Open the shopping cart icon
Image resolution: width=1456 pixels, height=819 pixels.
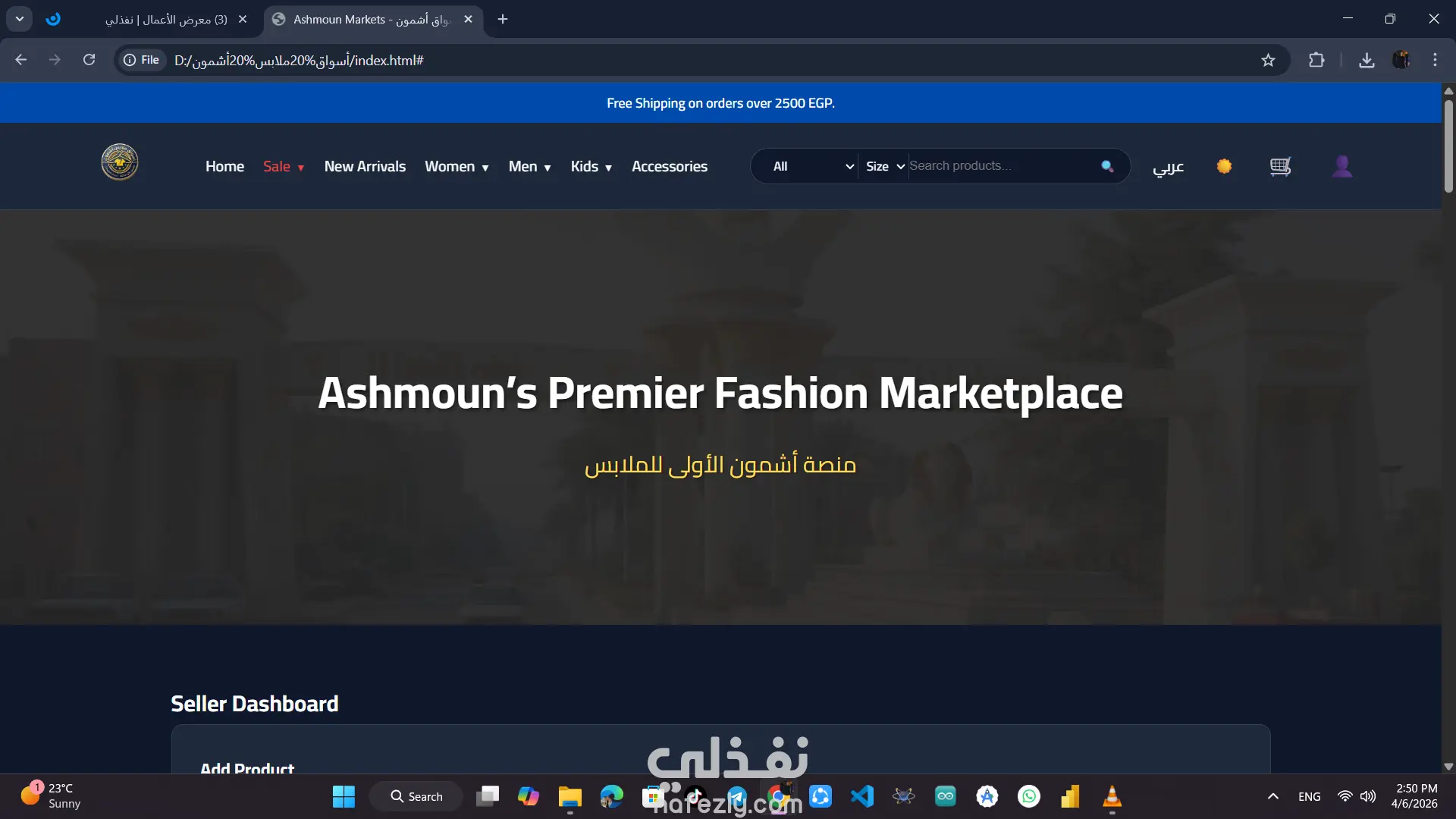tap(1280, 166)
